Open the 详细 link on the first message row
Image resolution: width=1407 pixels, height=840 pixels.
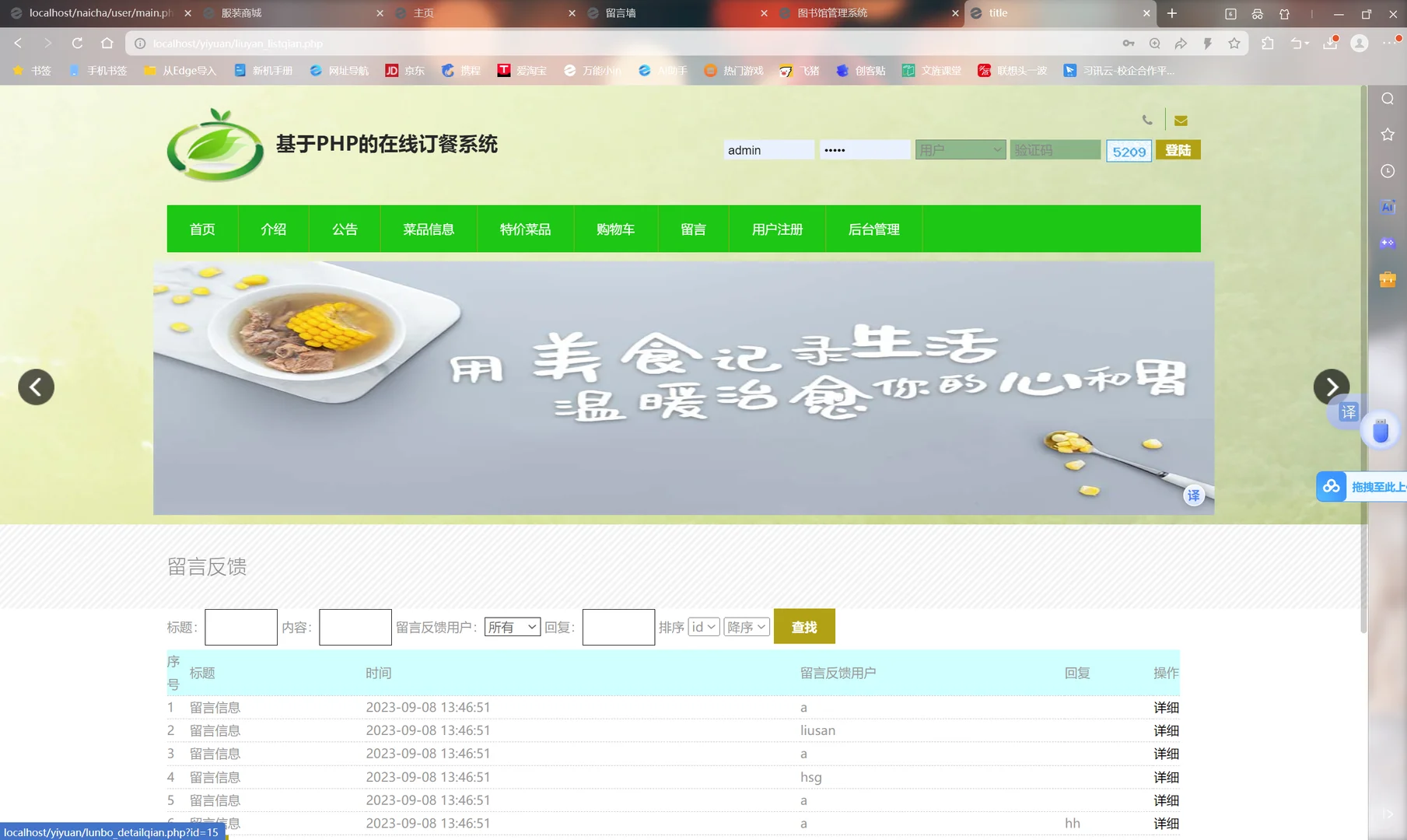pyautogui.click(x=1165, y=707)
